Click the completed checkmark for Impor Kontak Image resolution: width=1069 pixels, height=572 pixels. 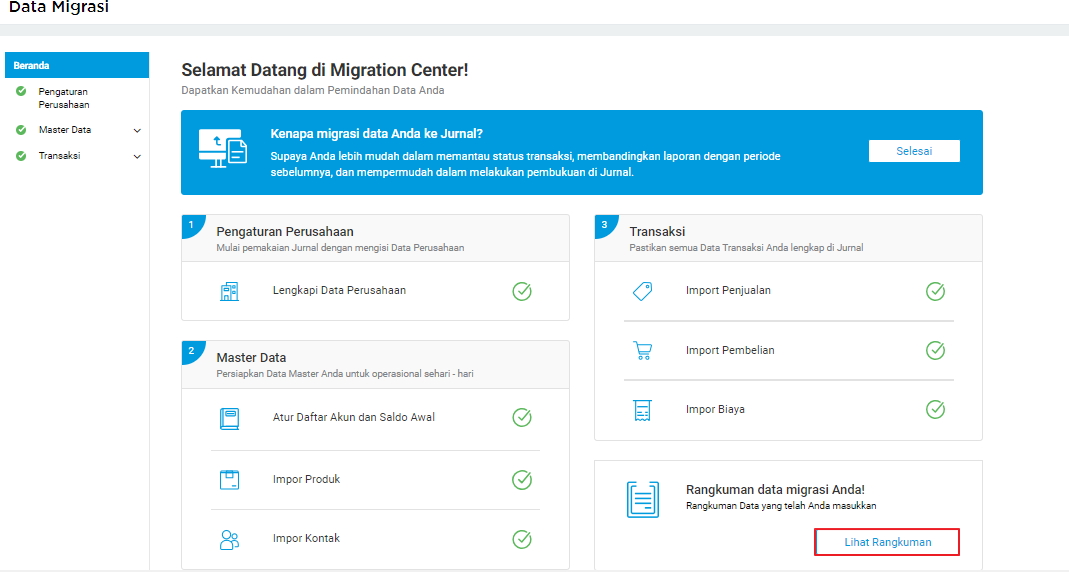(522, 539)
